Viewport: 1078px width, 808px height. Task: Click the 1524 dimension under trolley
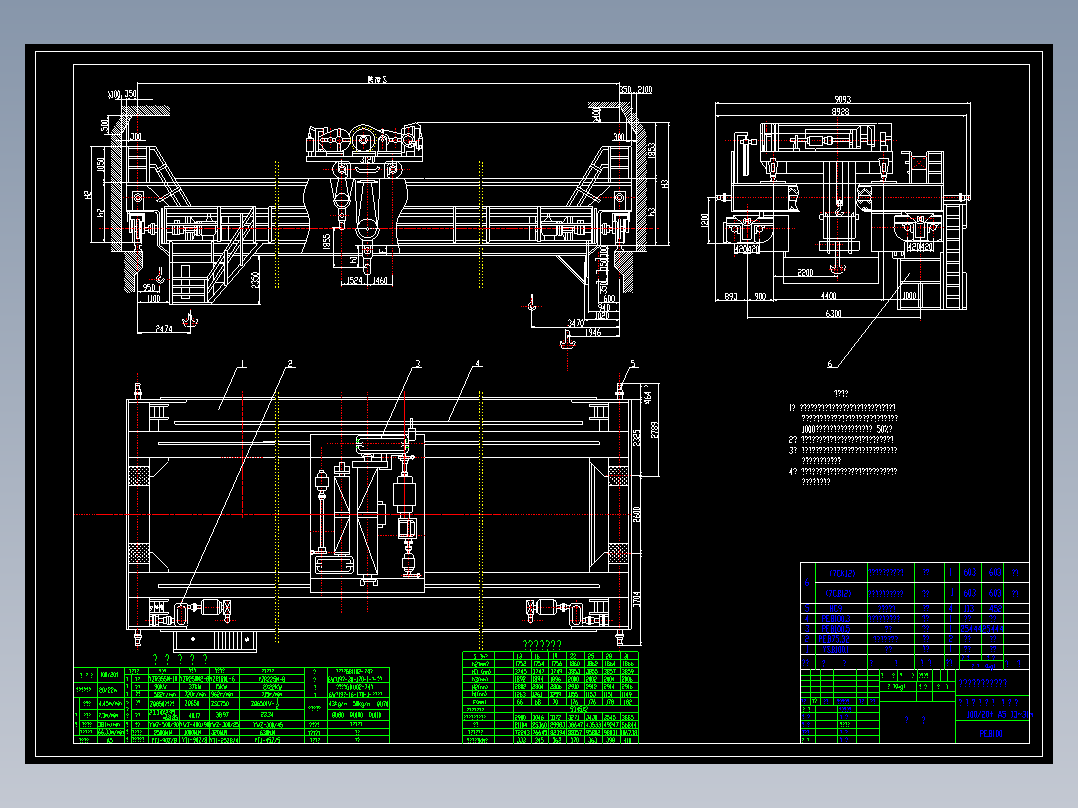click(353, 281)
